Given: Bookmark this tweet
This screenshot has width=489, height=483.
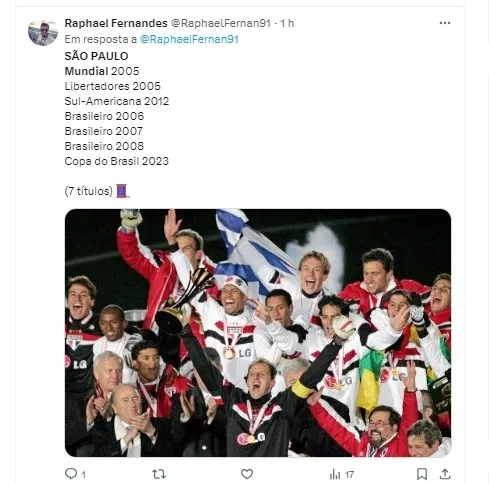Looking at the screenshot, I should [422, 474].
